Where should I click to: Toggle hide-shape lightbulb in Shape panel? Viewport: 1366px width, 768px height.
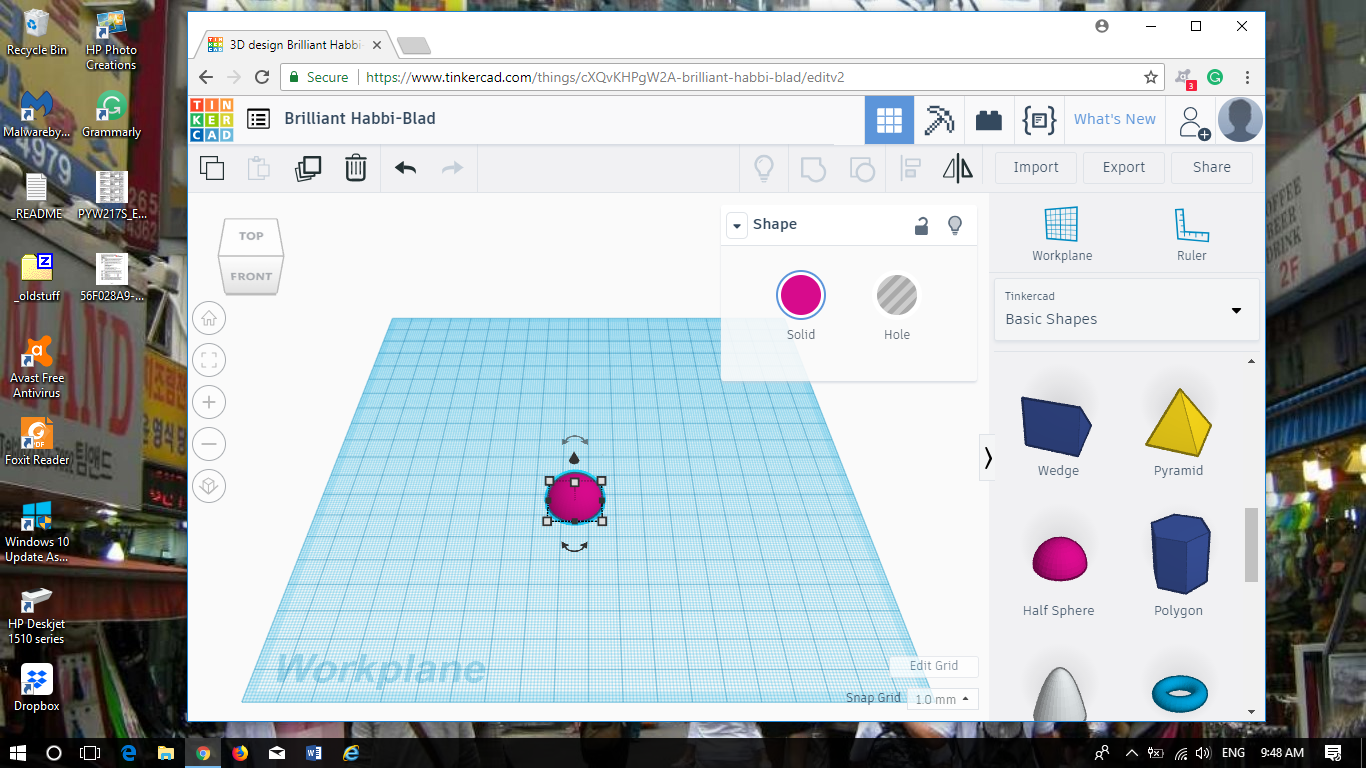[955, 225]
